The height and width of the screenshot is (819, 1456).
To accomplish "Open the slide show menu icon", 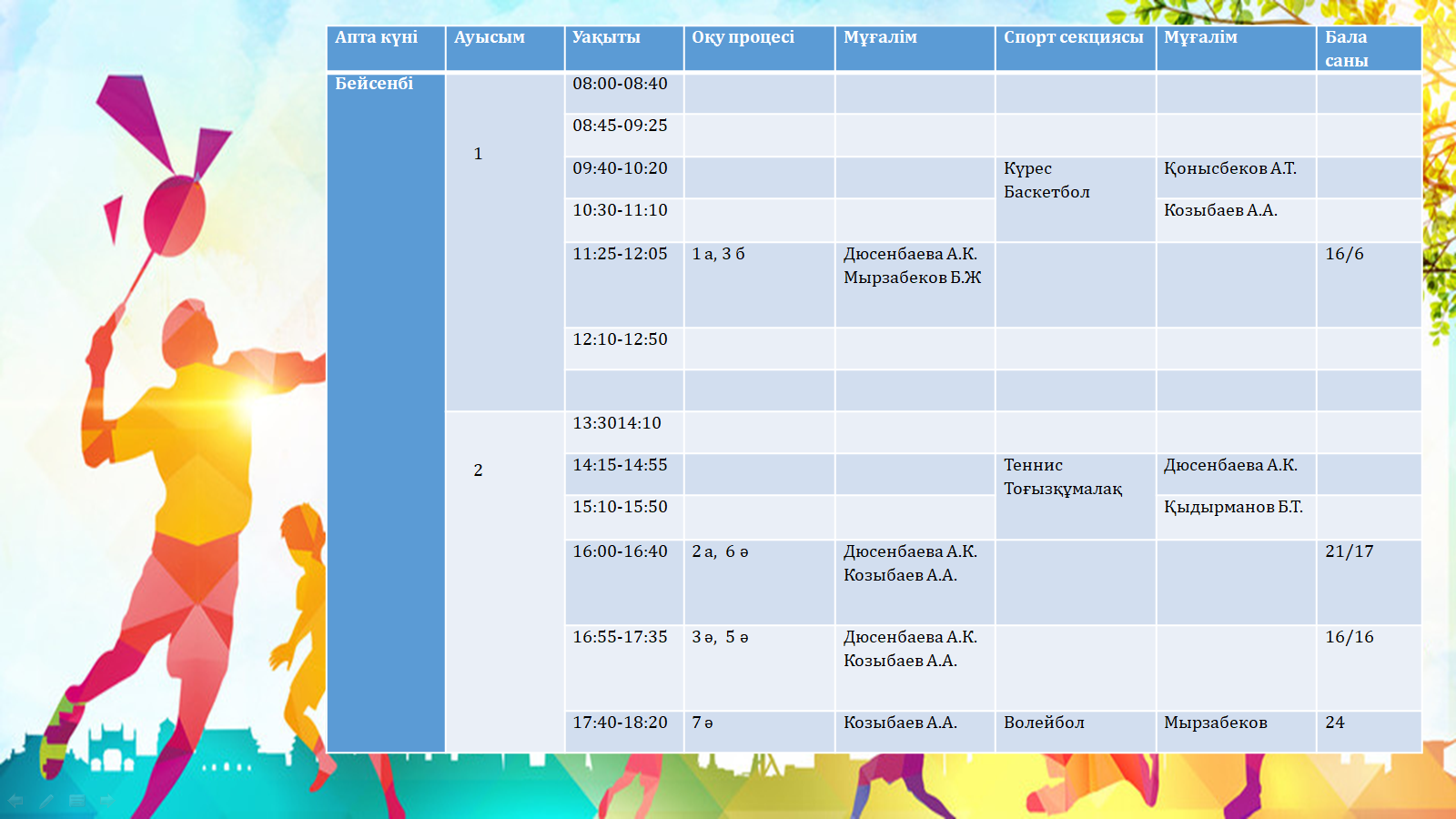I will [x=76, y=801].
